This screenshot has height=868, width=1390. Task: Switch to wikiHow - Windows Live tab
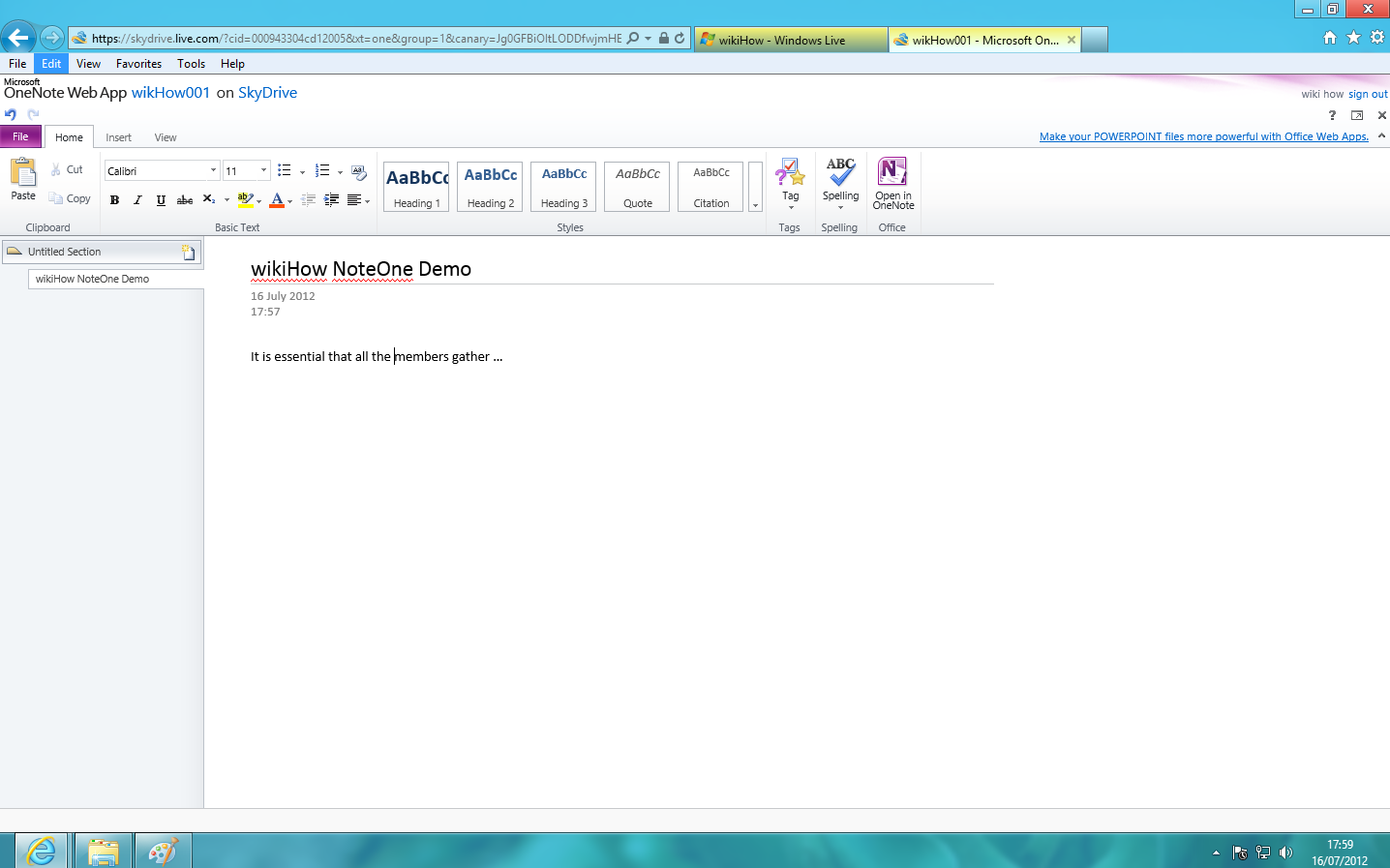790,40
